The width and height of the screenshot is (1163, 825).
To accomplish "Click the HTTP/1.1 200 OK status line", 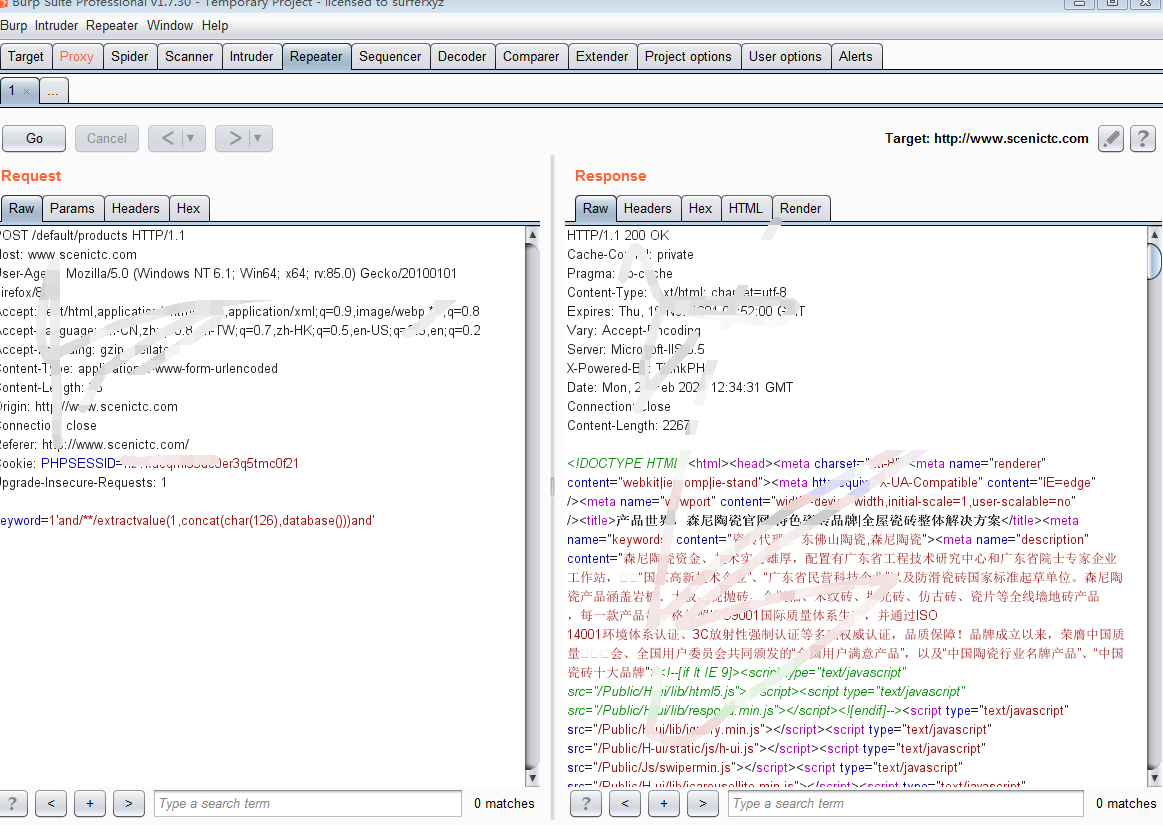I will (618, 235).
